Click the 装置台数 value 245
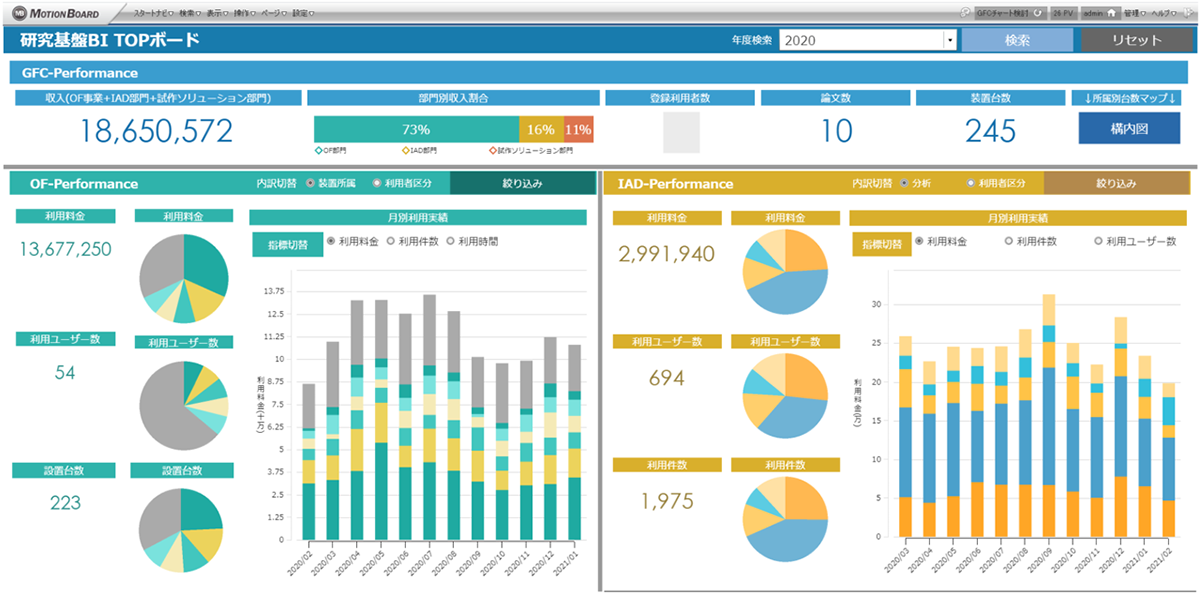Viewport: 1200px width, 594px height. (991, 131)
